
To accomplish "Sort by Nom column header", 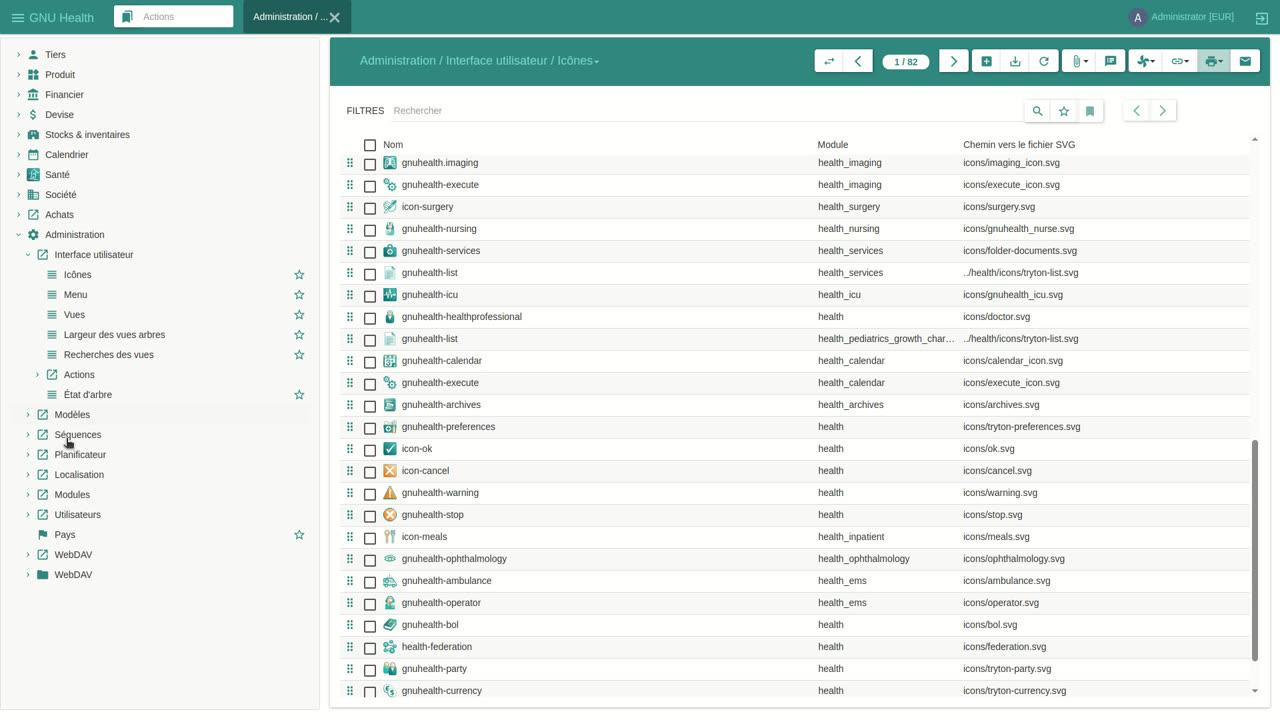I will [x=393, y=145].
